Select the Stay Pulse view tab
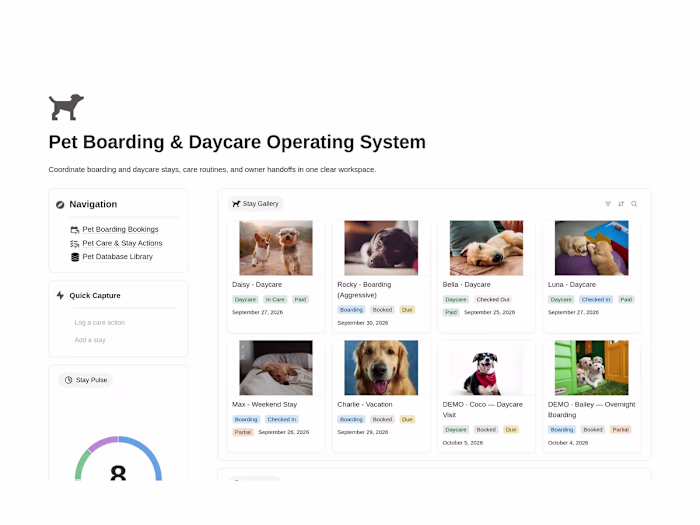Image resolution: width=700 pixels, height=525 pixels. pyautogui.click(x=86, y=380)
